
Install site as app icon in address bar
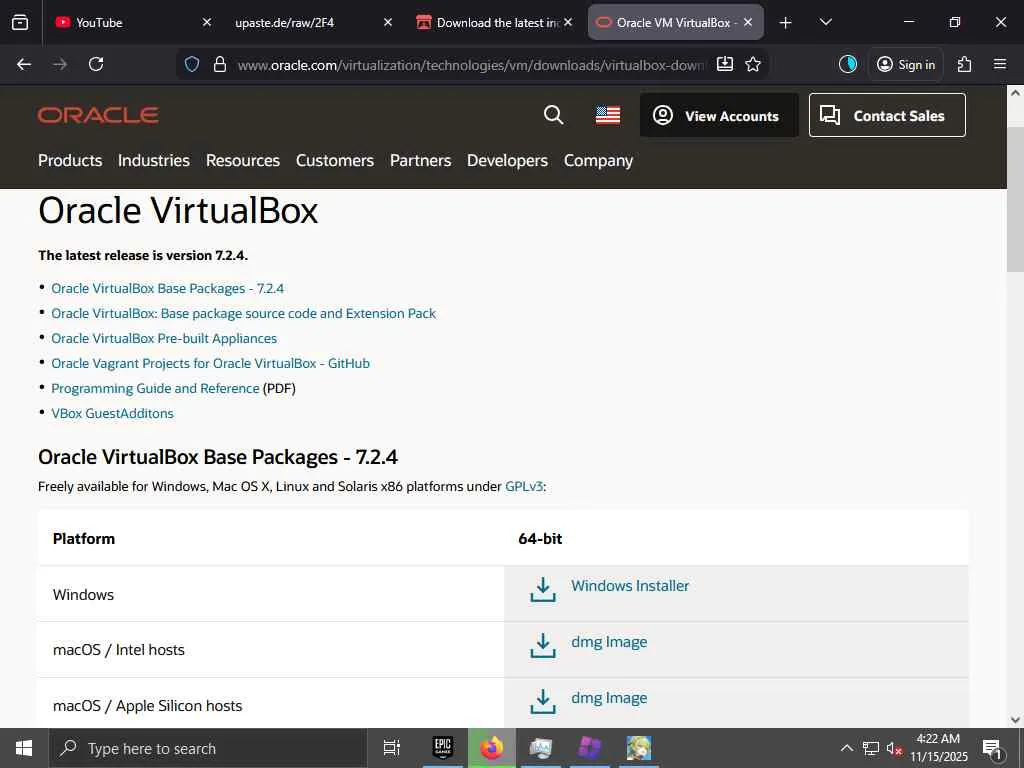pos(725,64)
